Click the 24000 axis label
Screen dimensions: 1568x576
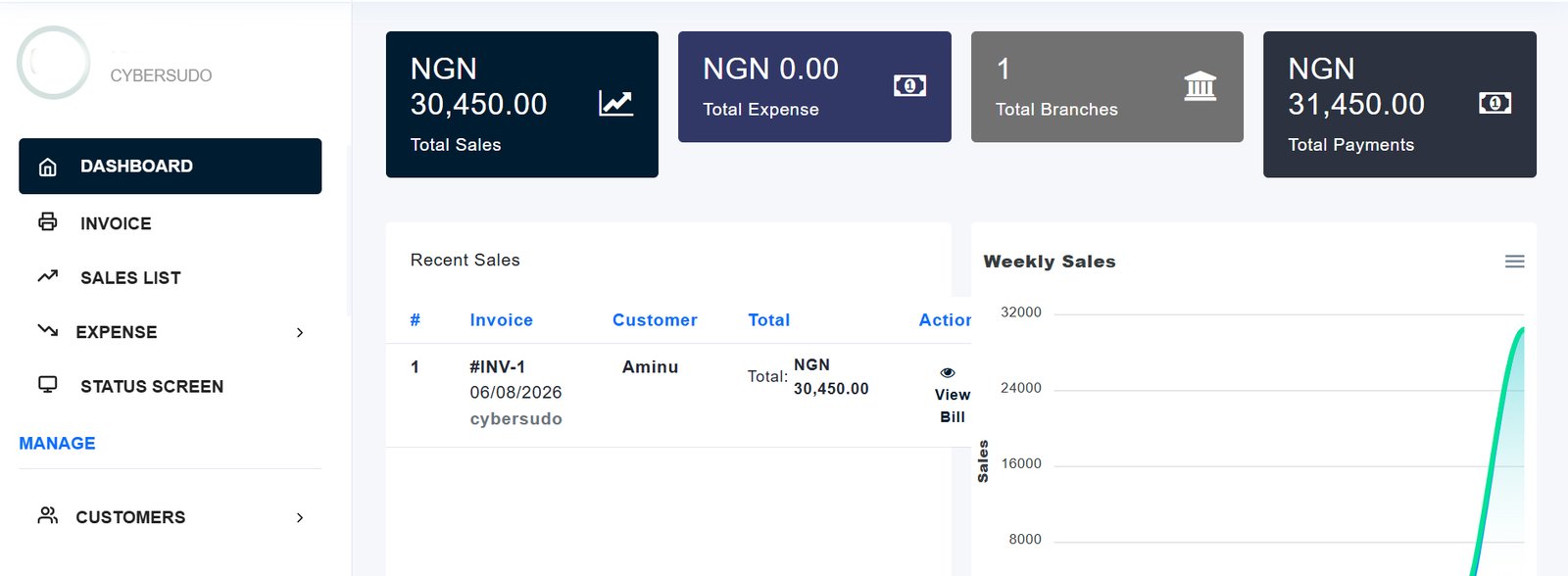1021,388
